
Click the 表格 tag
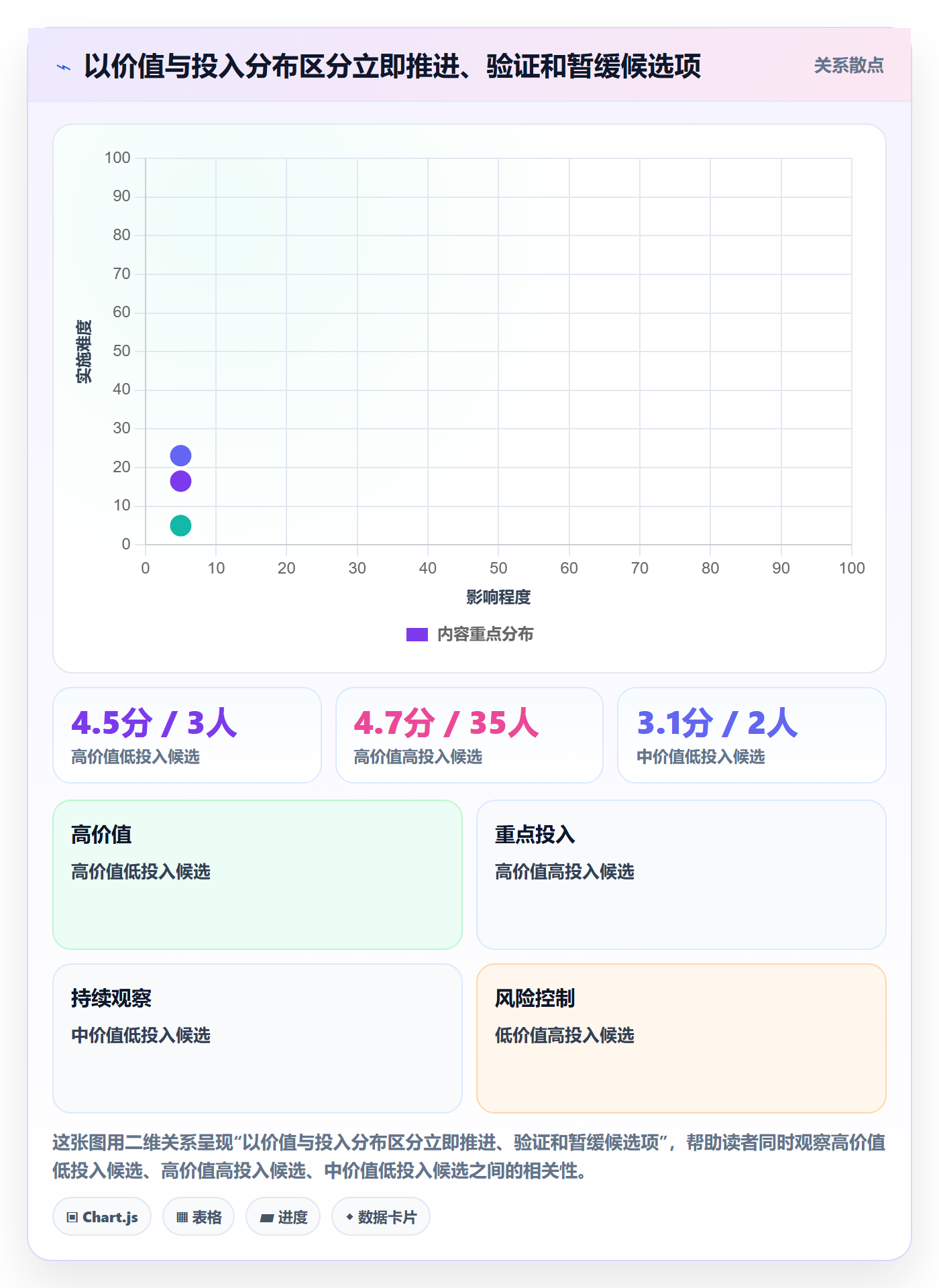[x=199, y=1217]
